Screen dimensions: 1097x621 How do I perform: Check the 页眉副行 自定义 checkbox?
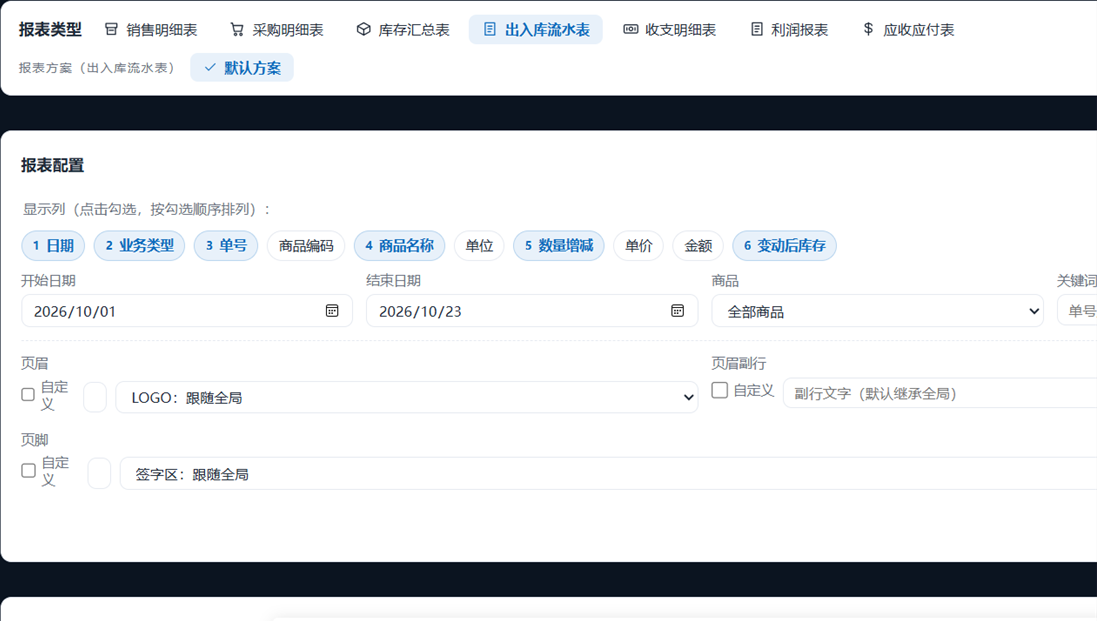click(x=720, y=390)
